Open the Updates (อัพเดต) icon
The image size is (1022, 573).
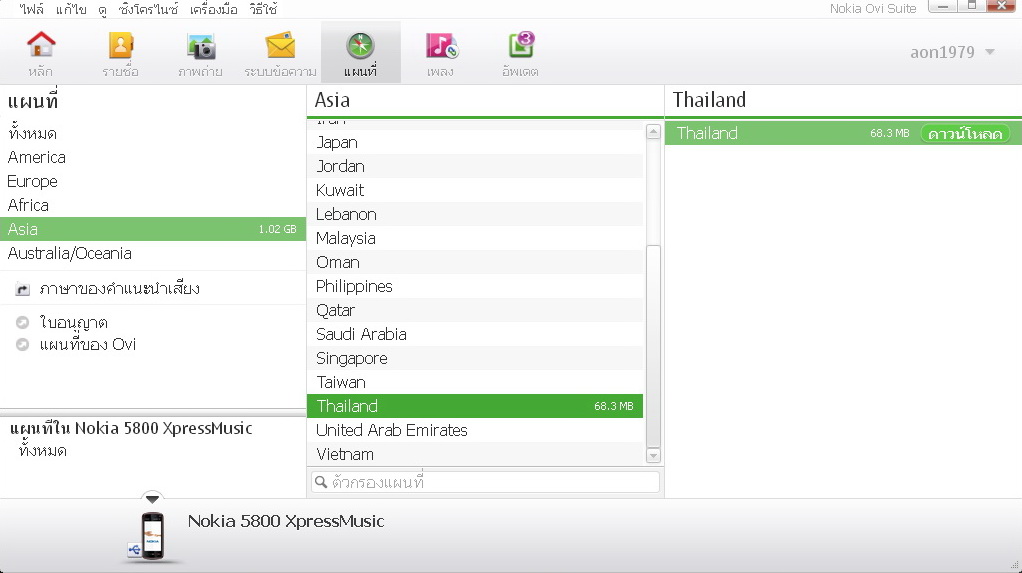[521, 46]
